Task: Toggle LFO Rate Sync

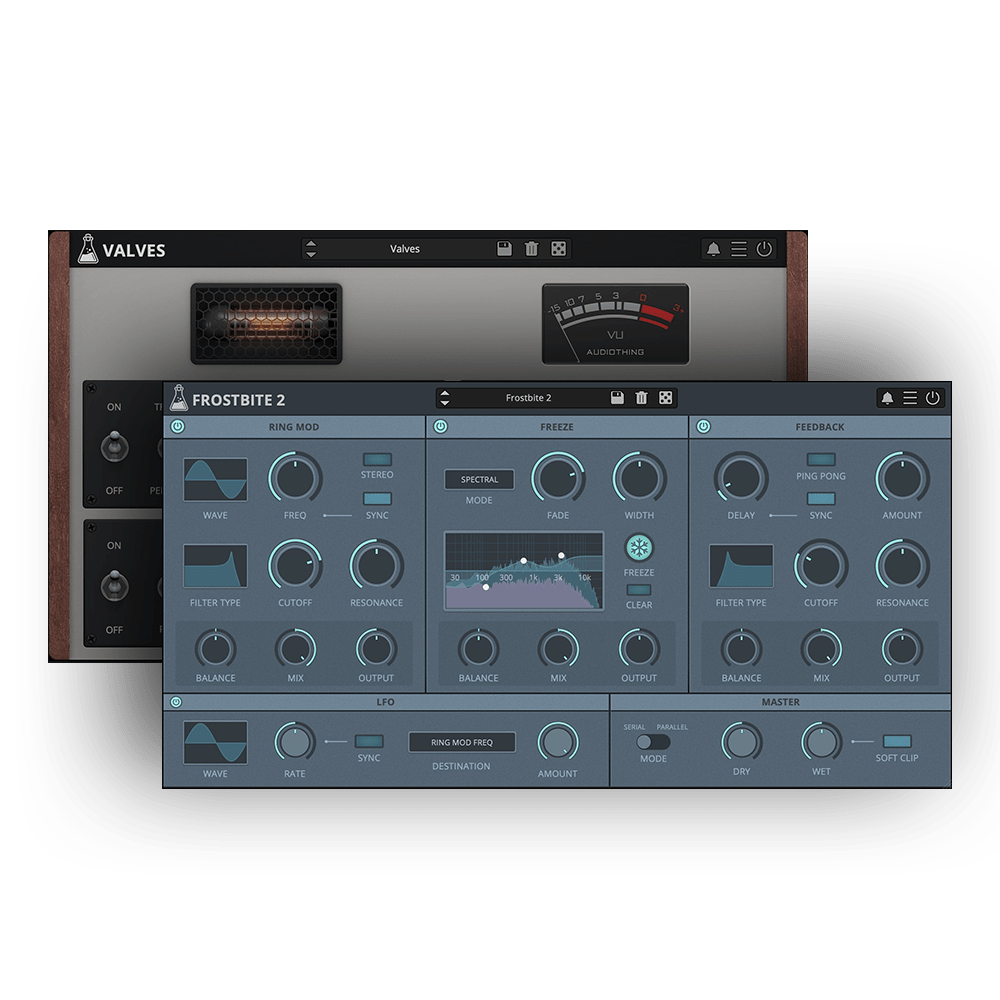Action: click(x=369, y=741)
